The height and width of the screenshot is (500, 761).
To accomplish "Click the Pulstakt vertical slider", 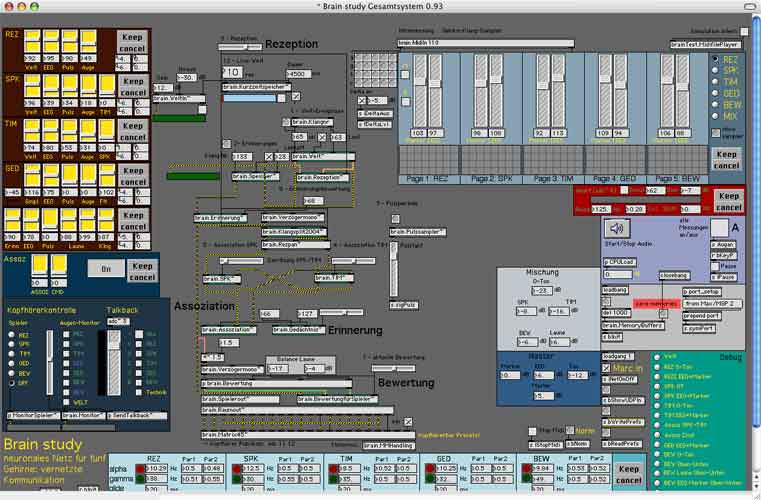I will pyautogui.click(x=394, y=269).
